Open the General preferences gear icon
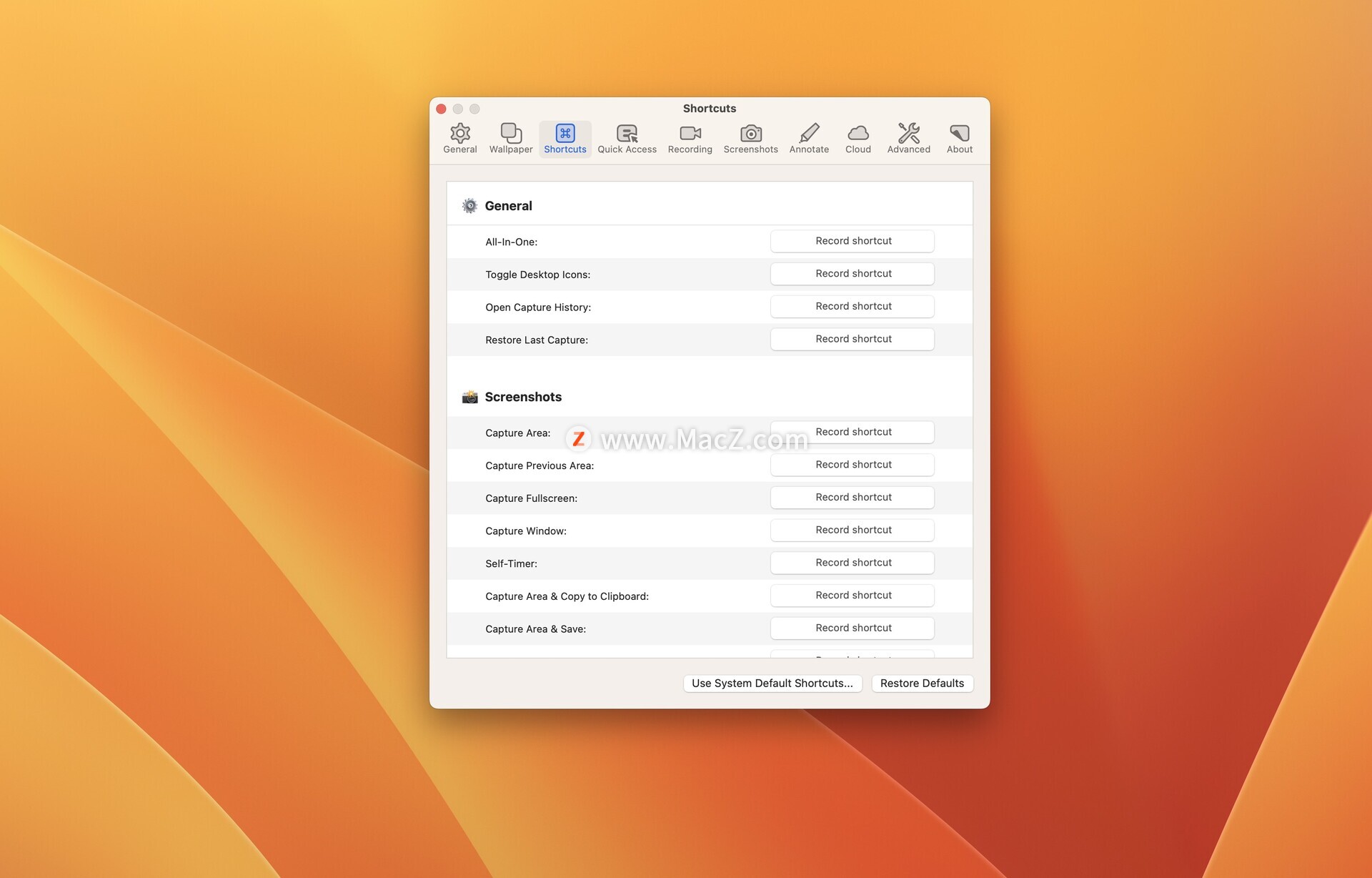The height and width of the screenshot is (878, 1372). 459,134
